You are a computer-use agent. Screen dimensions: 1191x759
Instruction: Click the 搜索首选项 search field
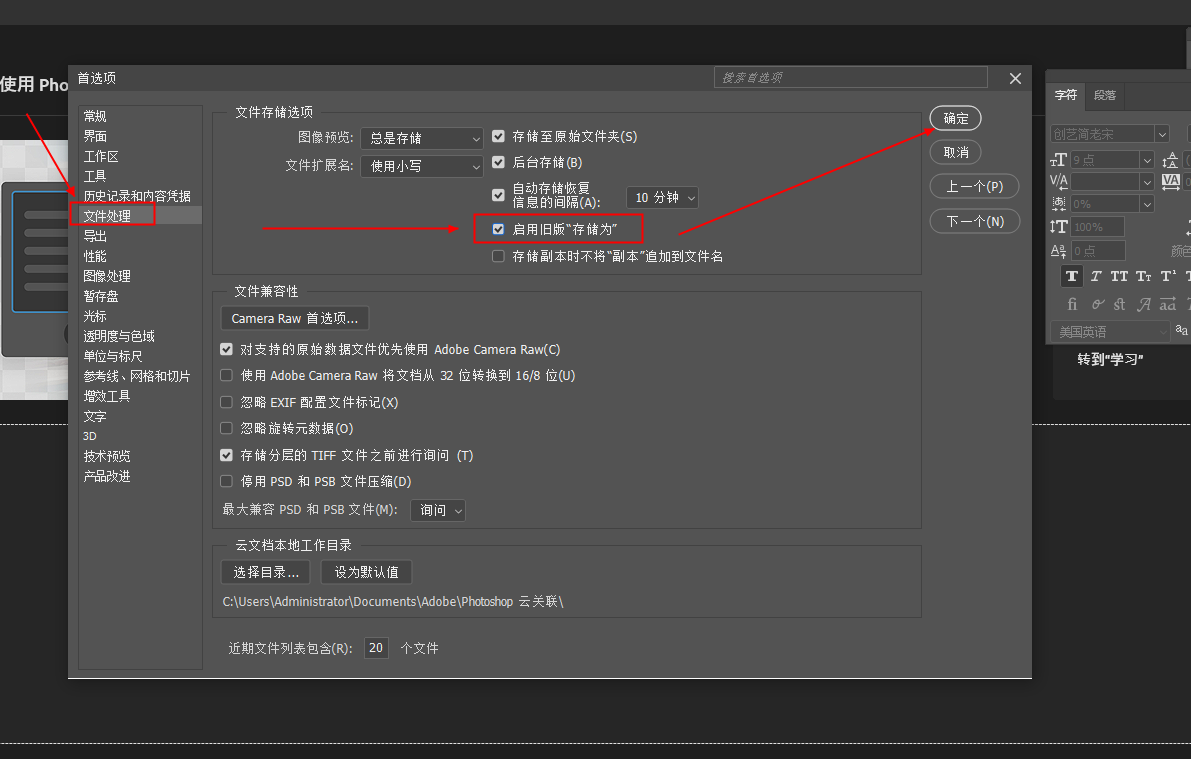click(850, 77)
